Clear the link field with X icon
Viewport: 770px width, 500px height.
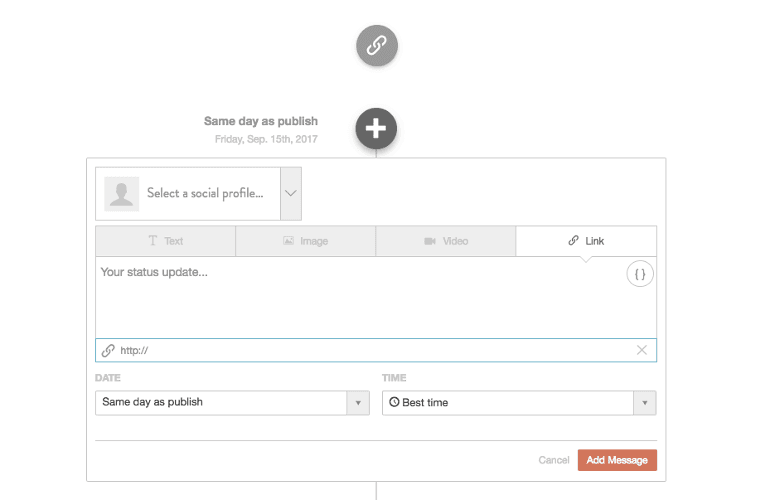click(x=641, y=350)
